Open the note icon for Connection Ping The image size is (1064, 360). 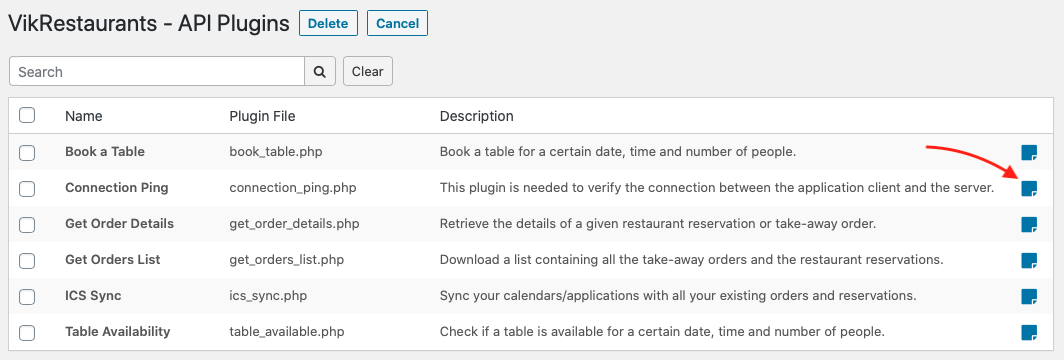(x=1029, y=188)
